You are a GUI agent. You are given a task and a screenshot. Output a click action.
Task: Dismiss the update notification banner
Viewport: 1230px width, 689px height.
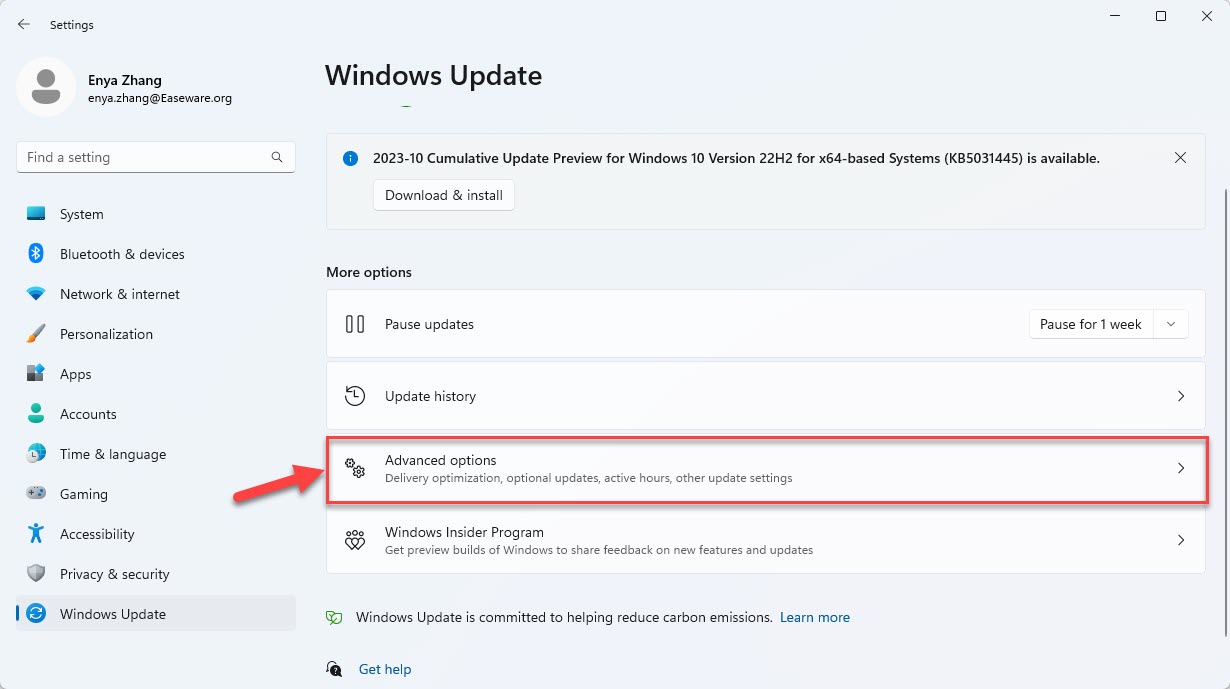[1180, 157]
